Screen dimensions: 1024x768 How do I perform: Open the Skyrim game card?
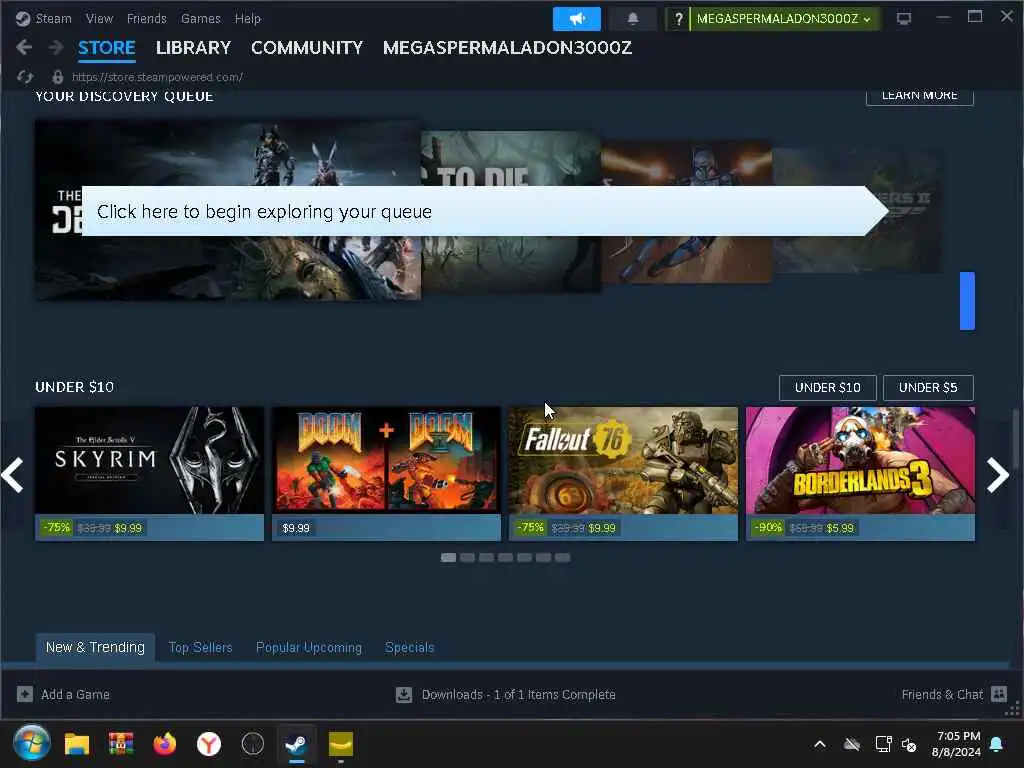click(x=150, y=473)
